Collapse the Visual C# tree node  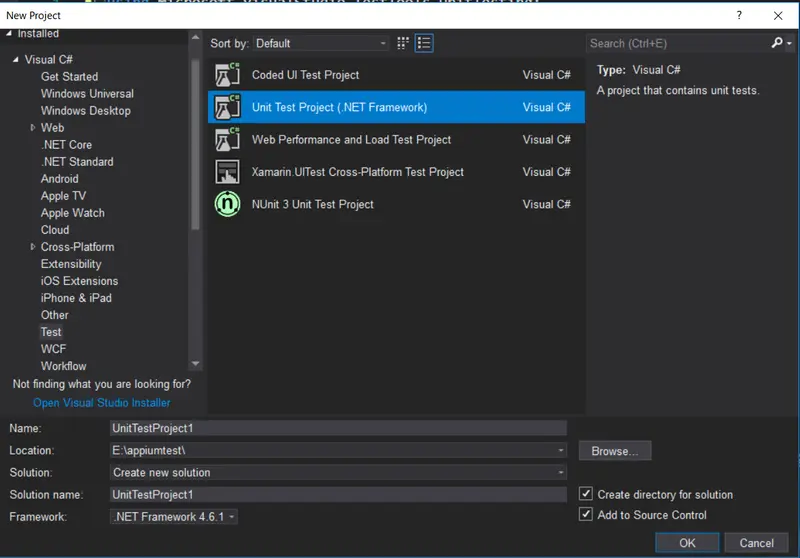coord(16,60)
